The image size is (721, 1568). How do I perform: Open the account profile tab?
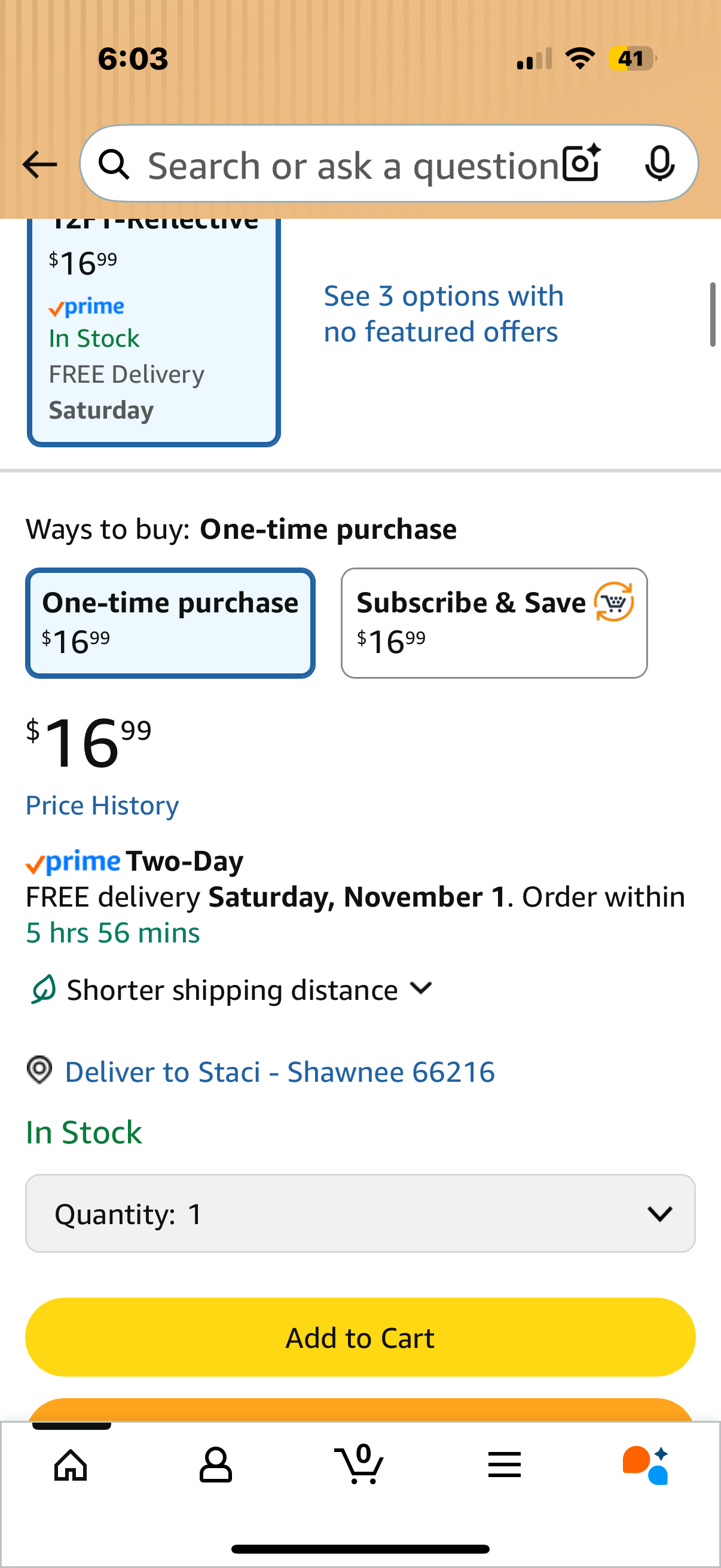click(215, 1465)
